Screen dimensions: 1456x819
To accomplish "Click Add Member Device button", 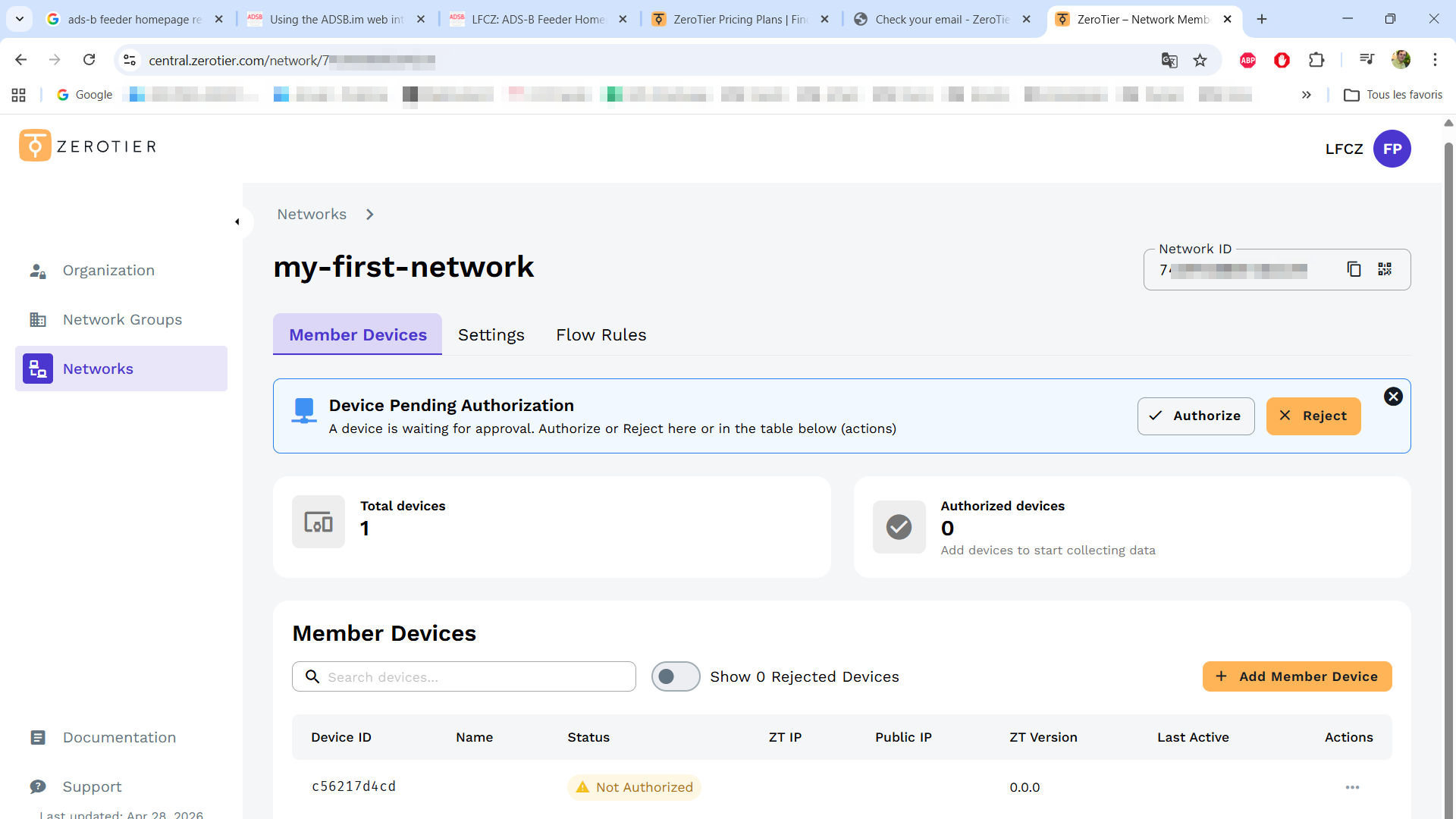I will [x=1297, y=676].
